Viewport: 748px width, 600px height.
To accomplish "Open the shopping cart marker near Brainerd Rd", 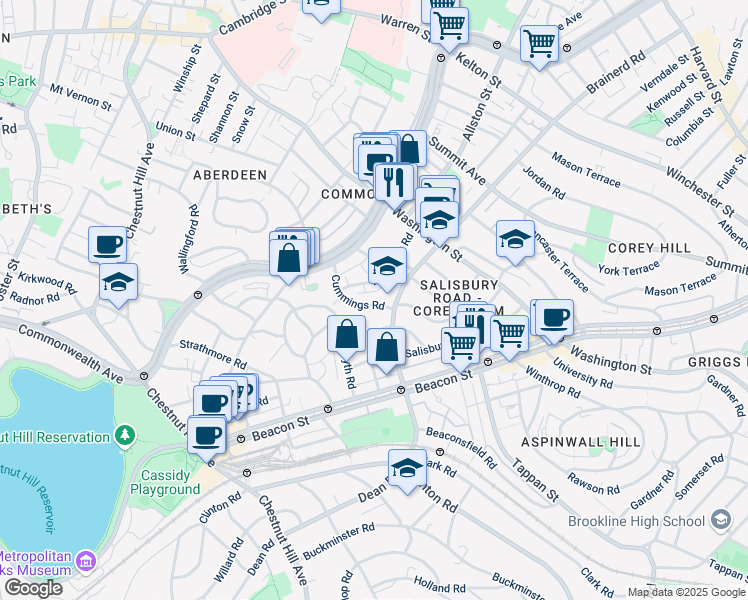I will pyautogui.click(x=539, y=44).
